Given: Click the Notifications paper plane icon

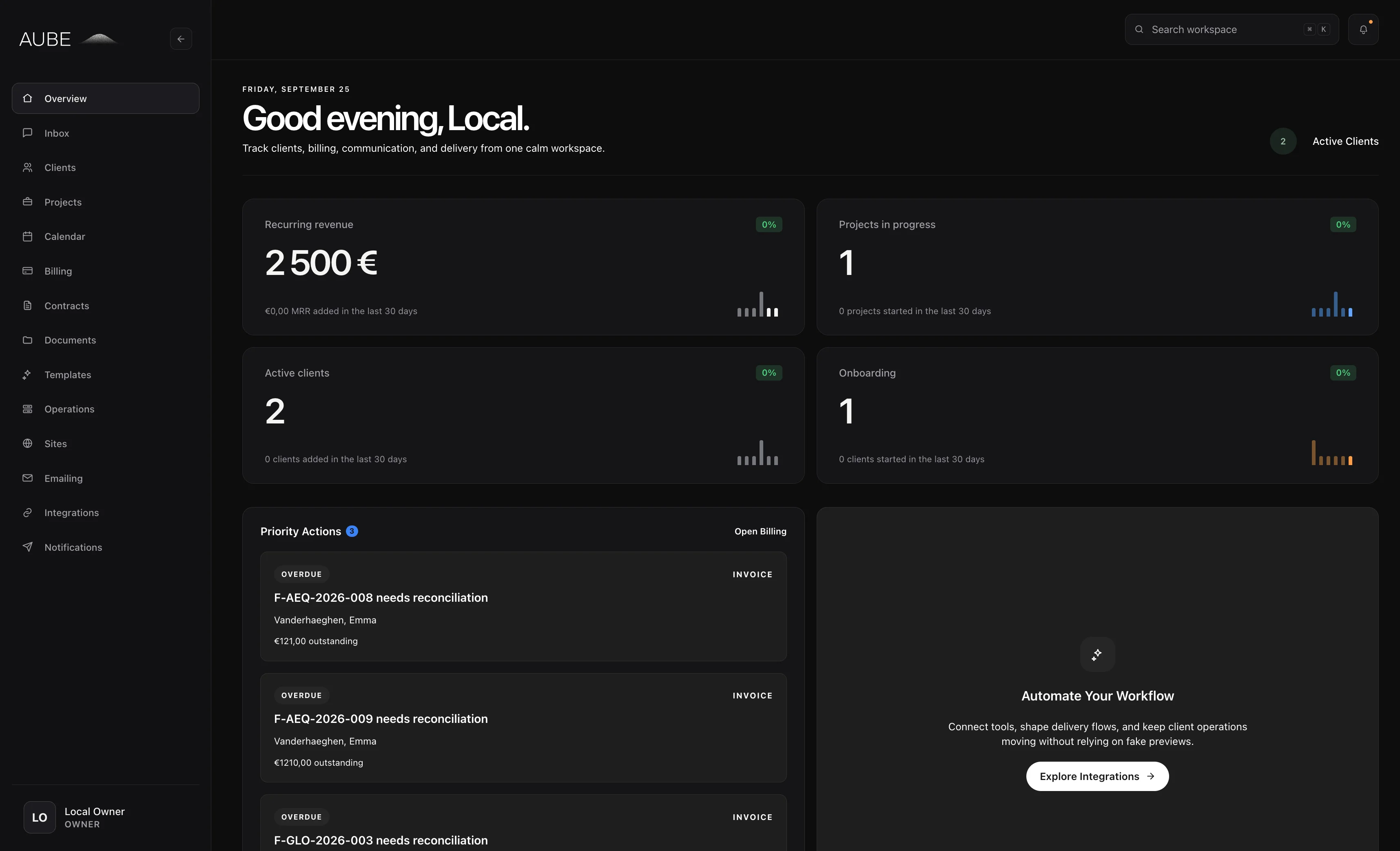Looking at the screenshot, I should point(27,547).
